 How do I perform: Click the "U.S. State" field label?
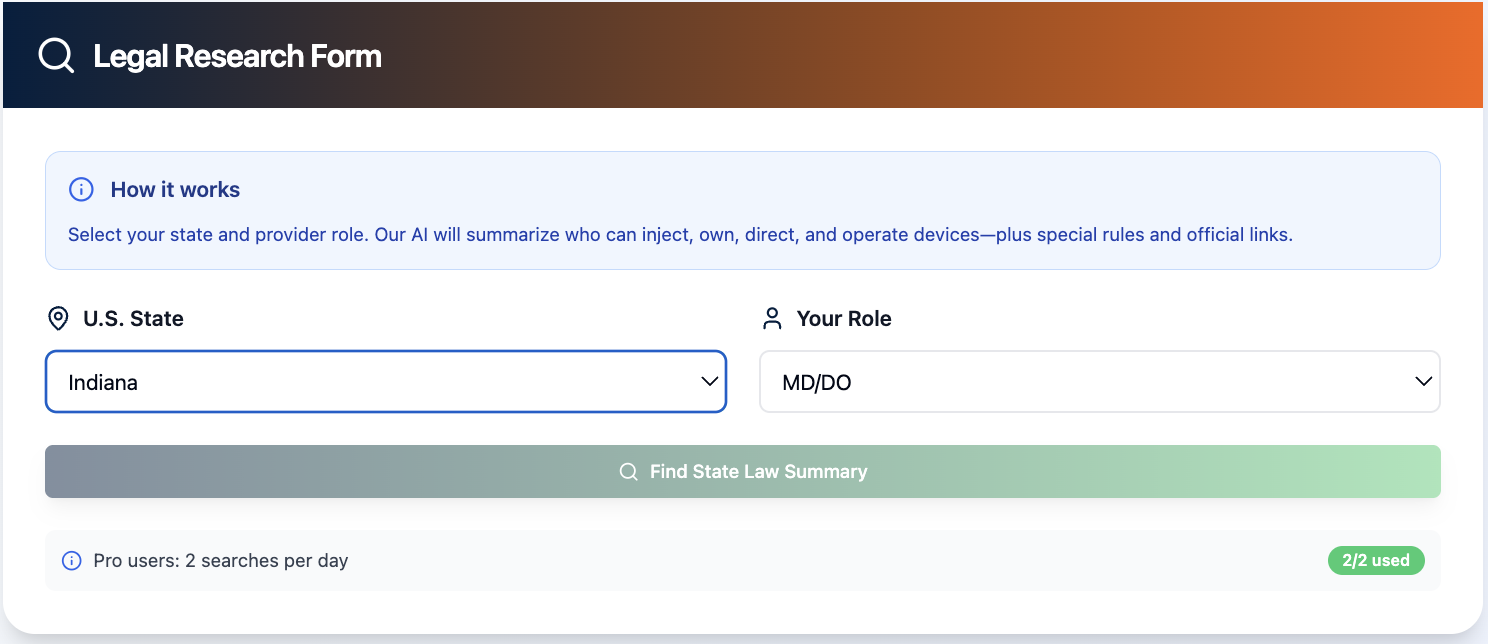pos(133,319)
